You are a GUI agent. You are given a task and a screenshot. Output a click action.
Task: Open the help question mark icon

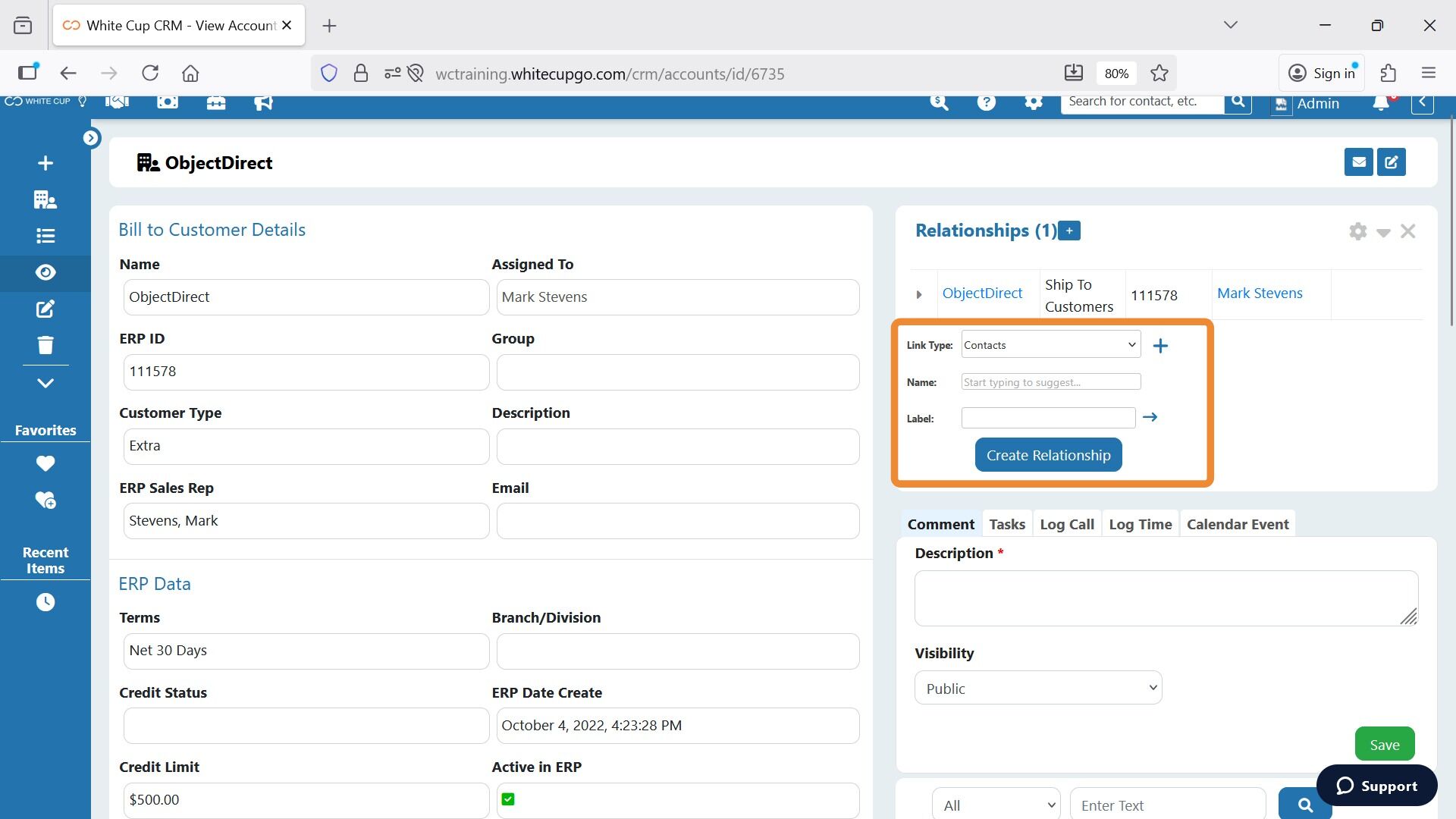click(987, 102)
